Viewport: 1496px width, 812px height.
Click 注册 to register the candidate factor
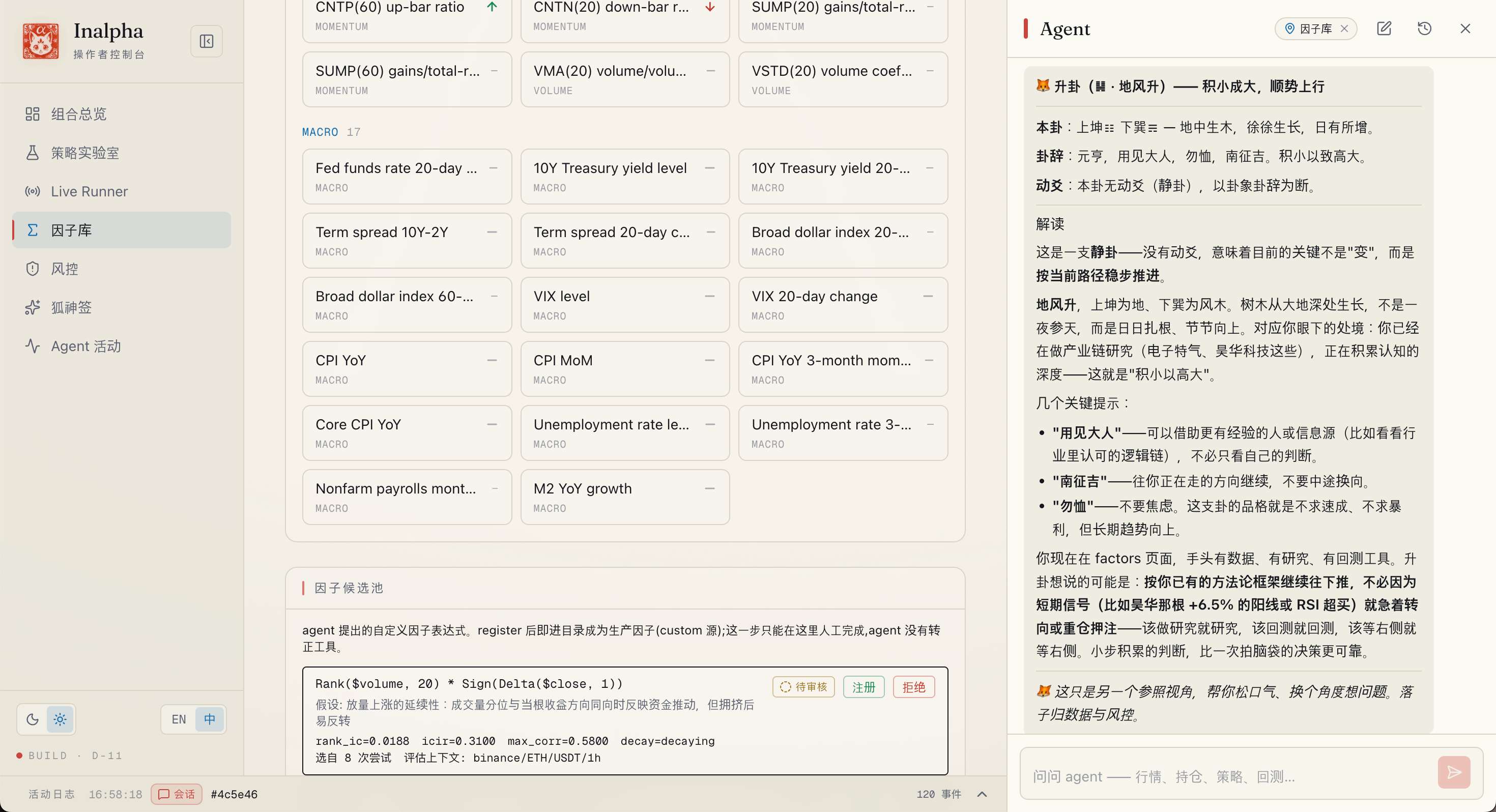[864, 687]
